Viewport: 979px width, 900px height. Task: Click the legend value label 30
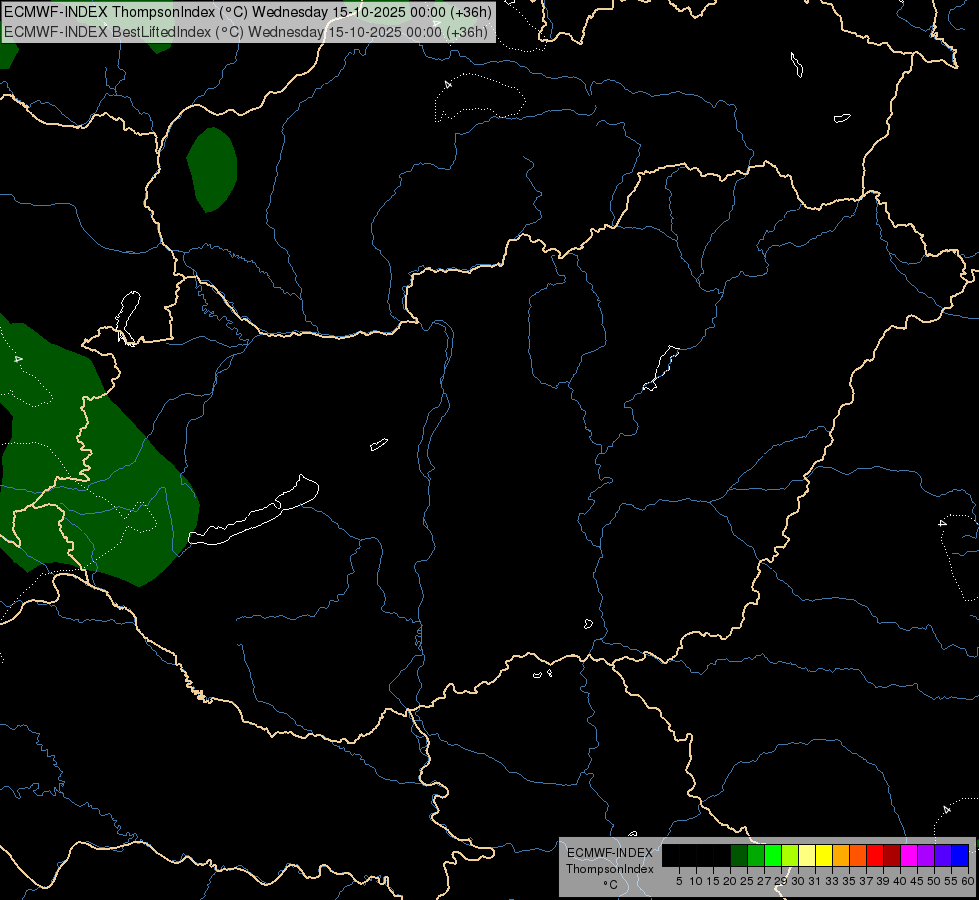coord(798,881)
